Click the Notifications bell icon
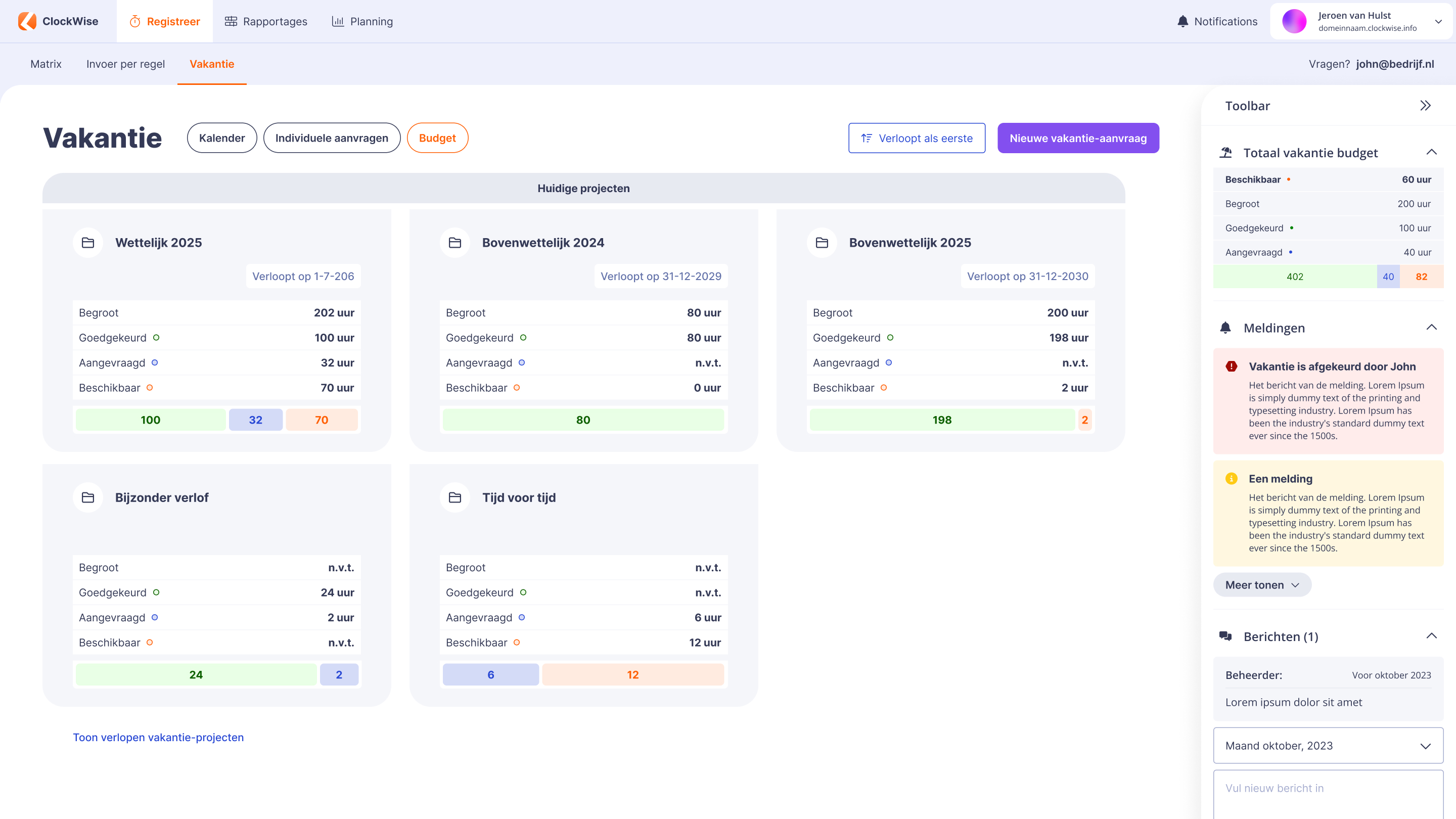Image resolution: width=1456 pixels, height=819 pixels. click(x=1182, y=21)
